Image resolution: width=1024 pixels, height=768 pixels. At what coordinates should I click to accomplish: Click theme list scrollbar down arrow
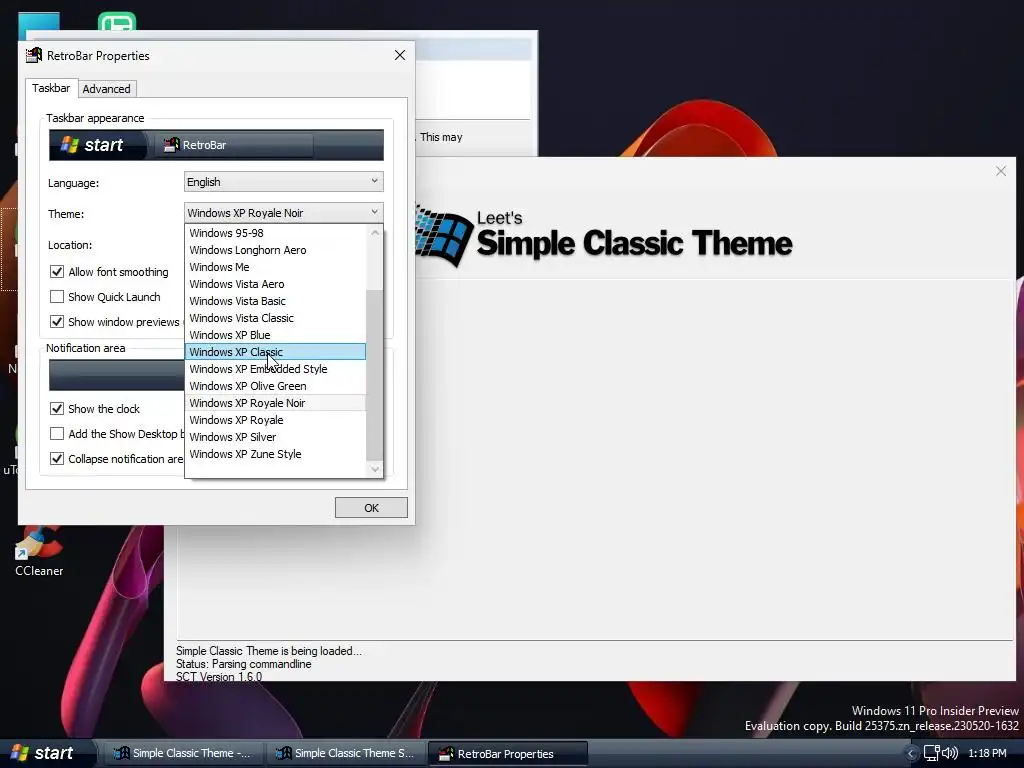pos(375,469)
